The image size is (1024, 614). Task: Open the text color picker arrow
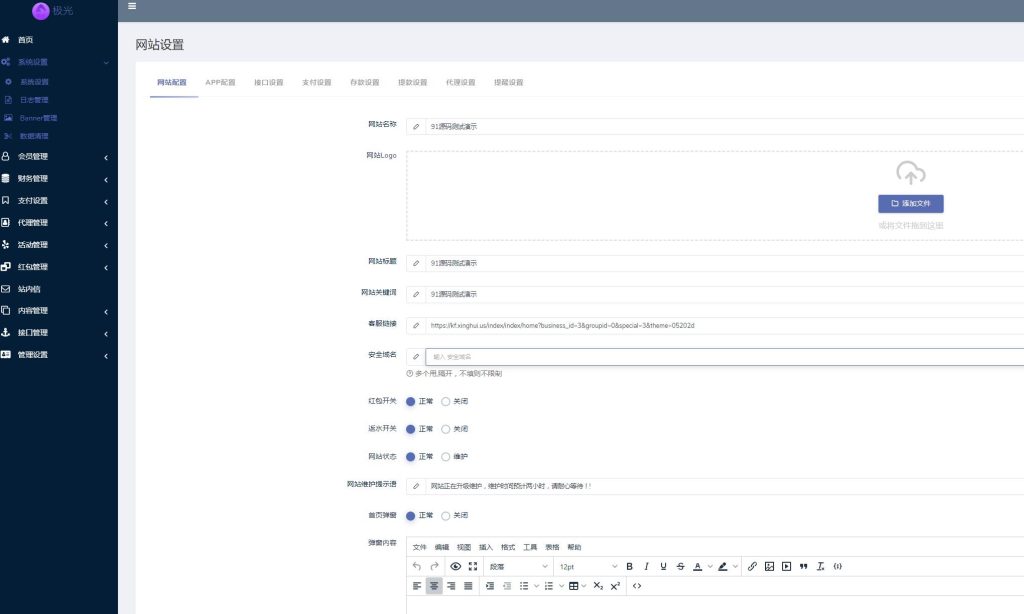[710, 567]
